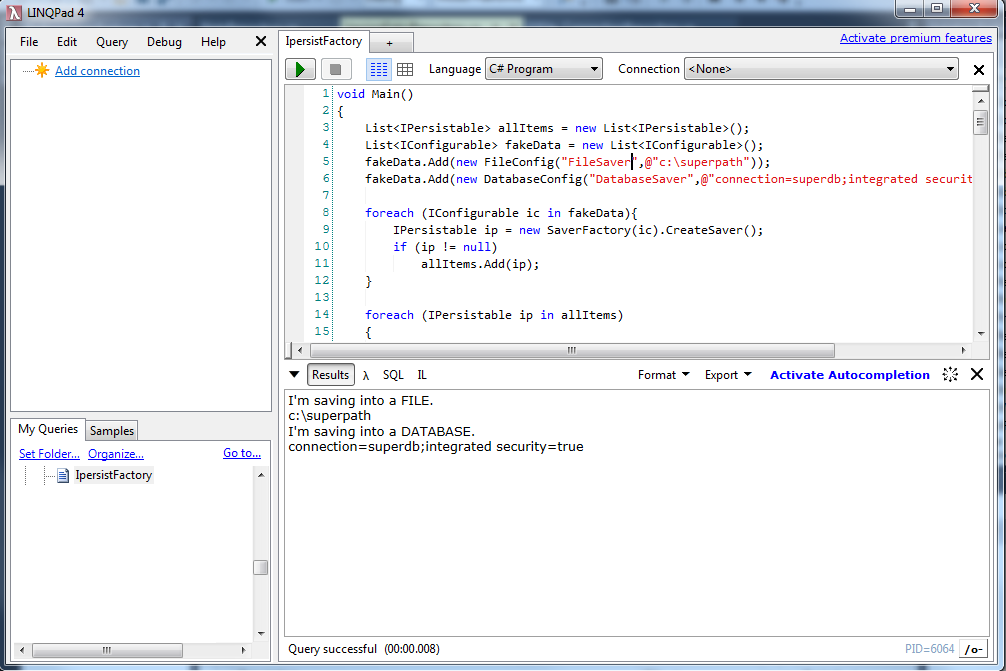This screenshot has width=1006, height=671.
Task: Switch results to data grids view
Action: tap(405, 69)
